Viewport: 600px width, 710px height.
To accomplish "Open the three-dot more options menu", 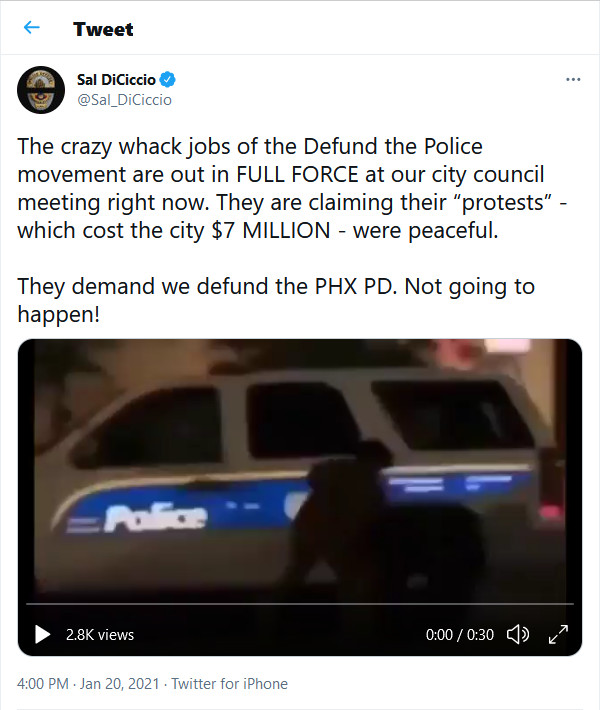I will click(x=573, y=80).
